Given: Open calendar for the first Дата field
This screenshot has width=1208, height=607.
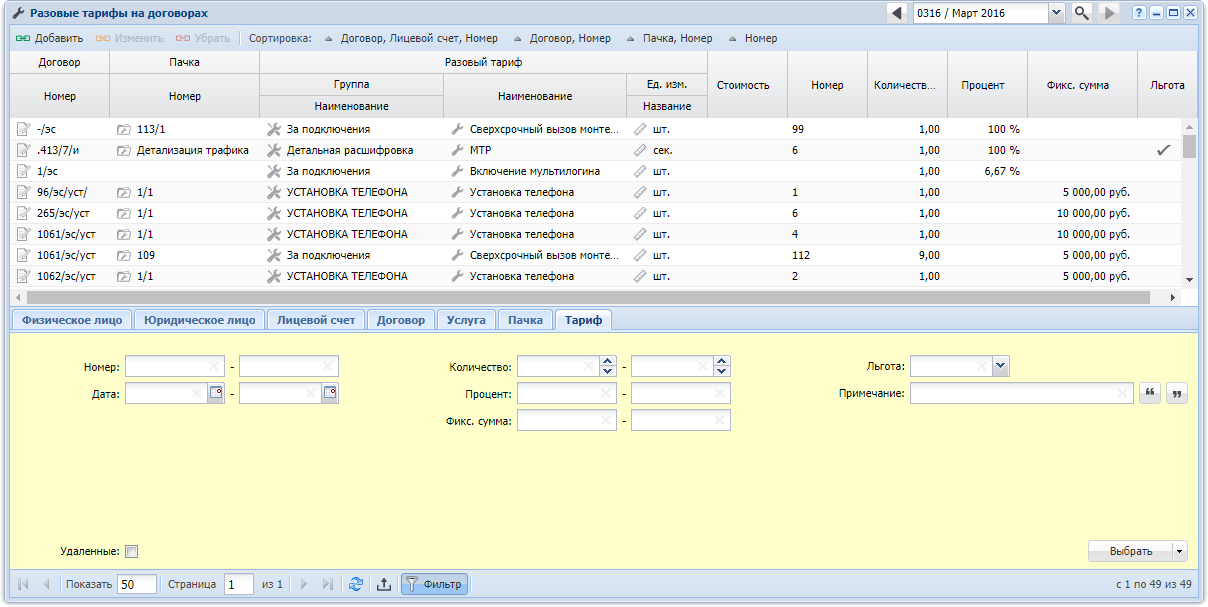Looking at the screenshot, I should [216, 394].
